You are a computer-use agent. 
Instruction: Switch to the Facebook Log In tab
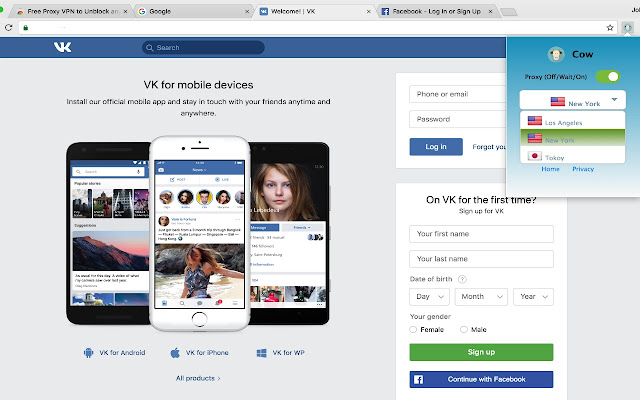coord(435,11)
